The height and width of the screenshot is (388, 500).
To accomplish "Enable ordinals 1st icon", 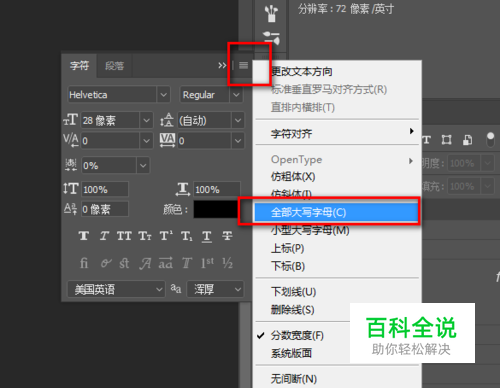I will click(207, 263).
